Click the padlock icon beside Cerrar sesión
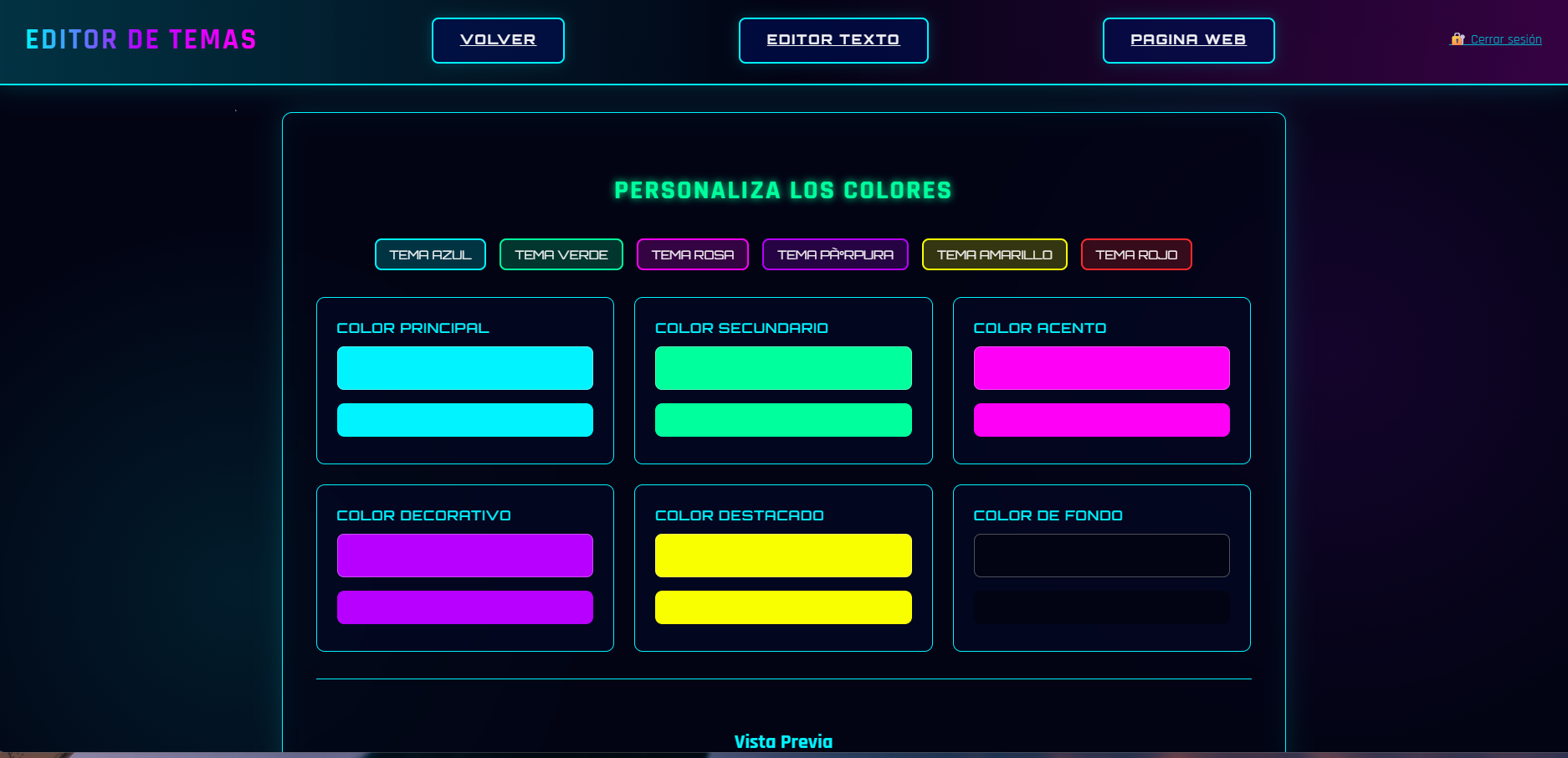This screenshot has height=758, width=1568. [1458, 38]
